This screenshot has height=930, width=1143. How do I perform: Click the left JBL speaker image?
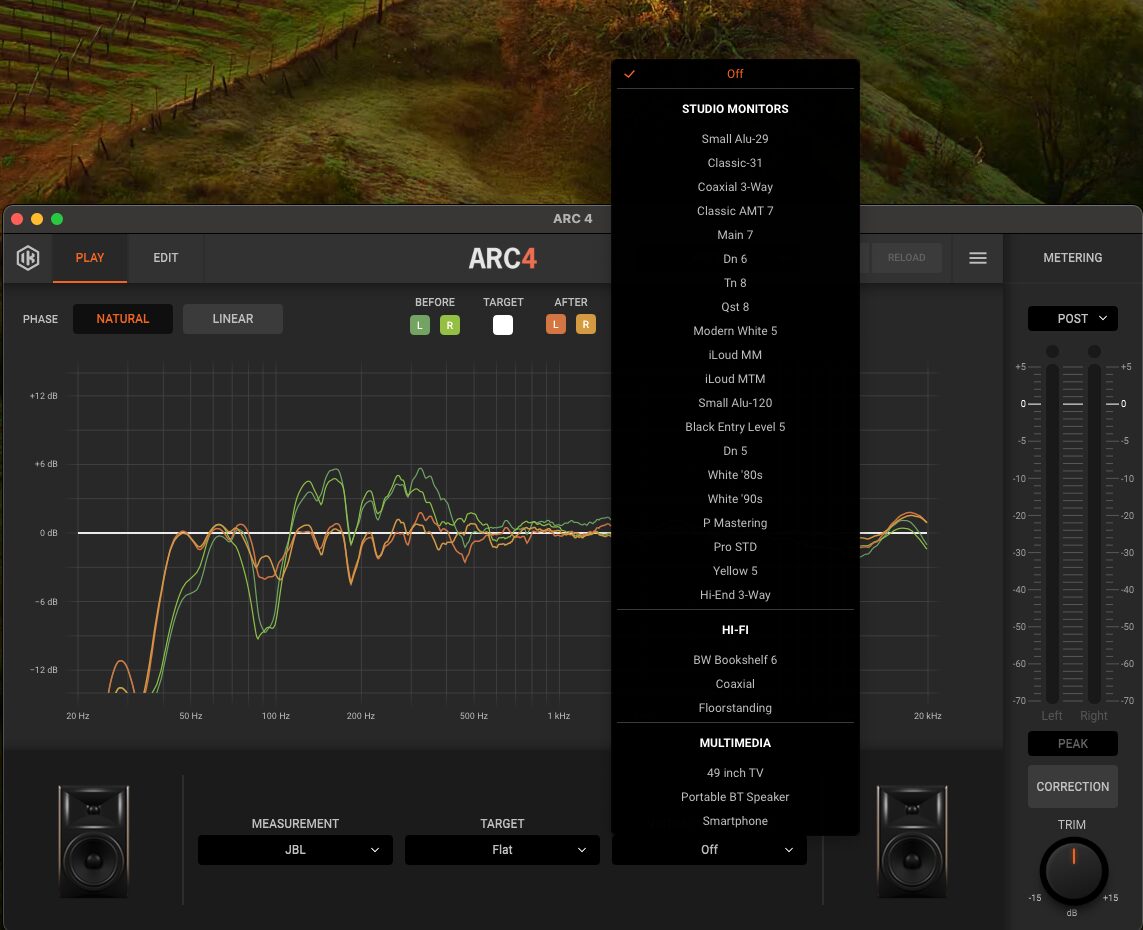(93, 842)
